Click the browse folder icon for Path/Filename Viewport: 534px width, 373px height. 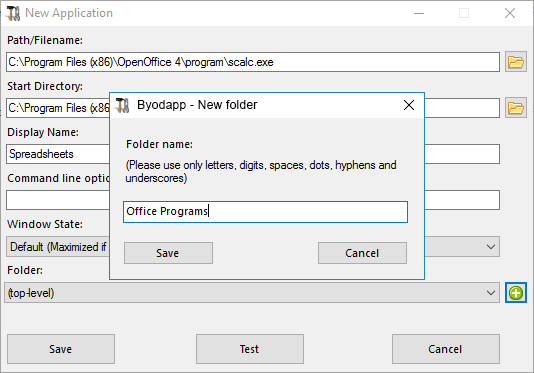(516, 62)
